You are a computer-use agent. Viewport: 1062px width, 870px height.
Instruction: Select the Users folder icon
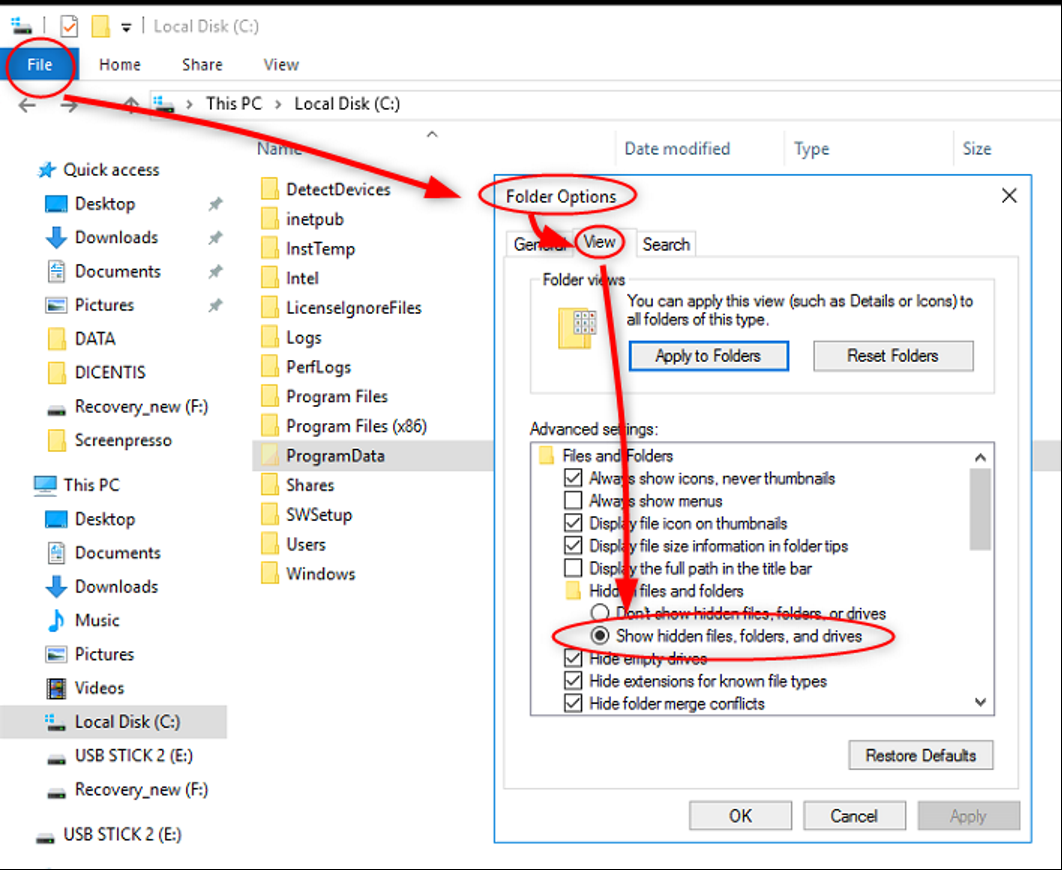click(270, 544)
